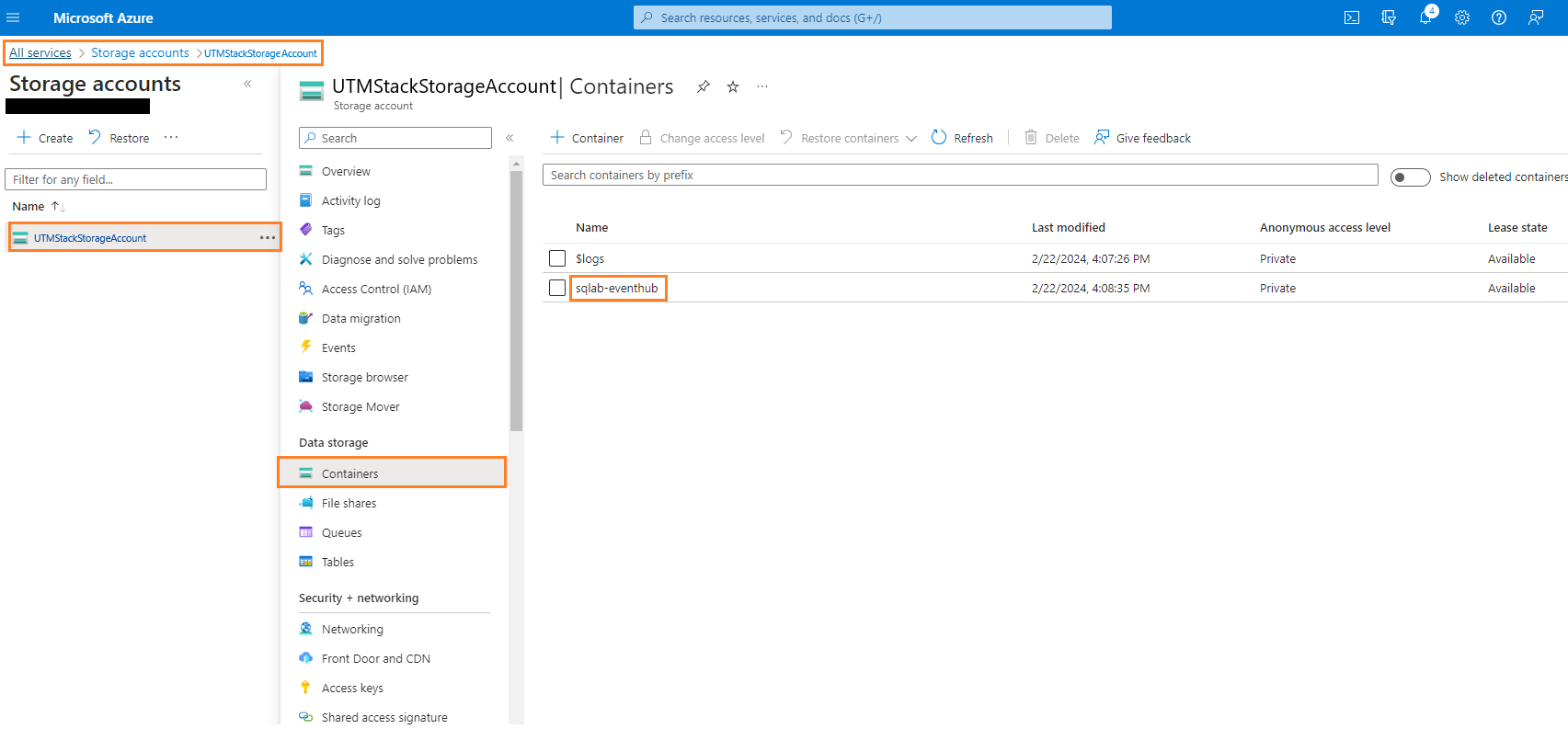This screenshot has width=1568, height=729.
Task: Click the Lease state column header
Action: (1517, 227)
